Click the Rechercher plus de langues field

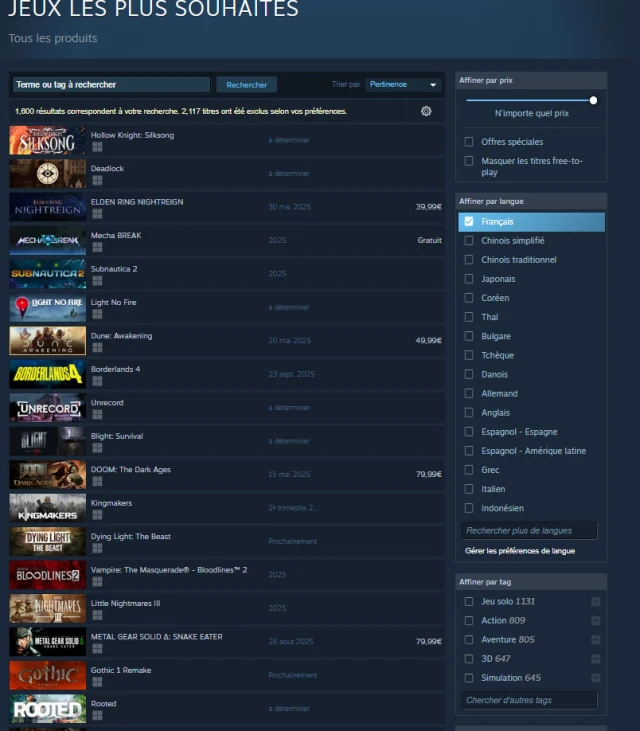tap(529, 531)
